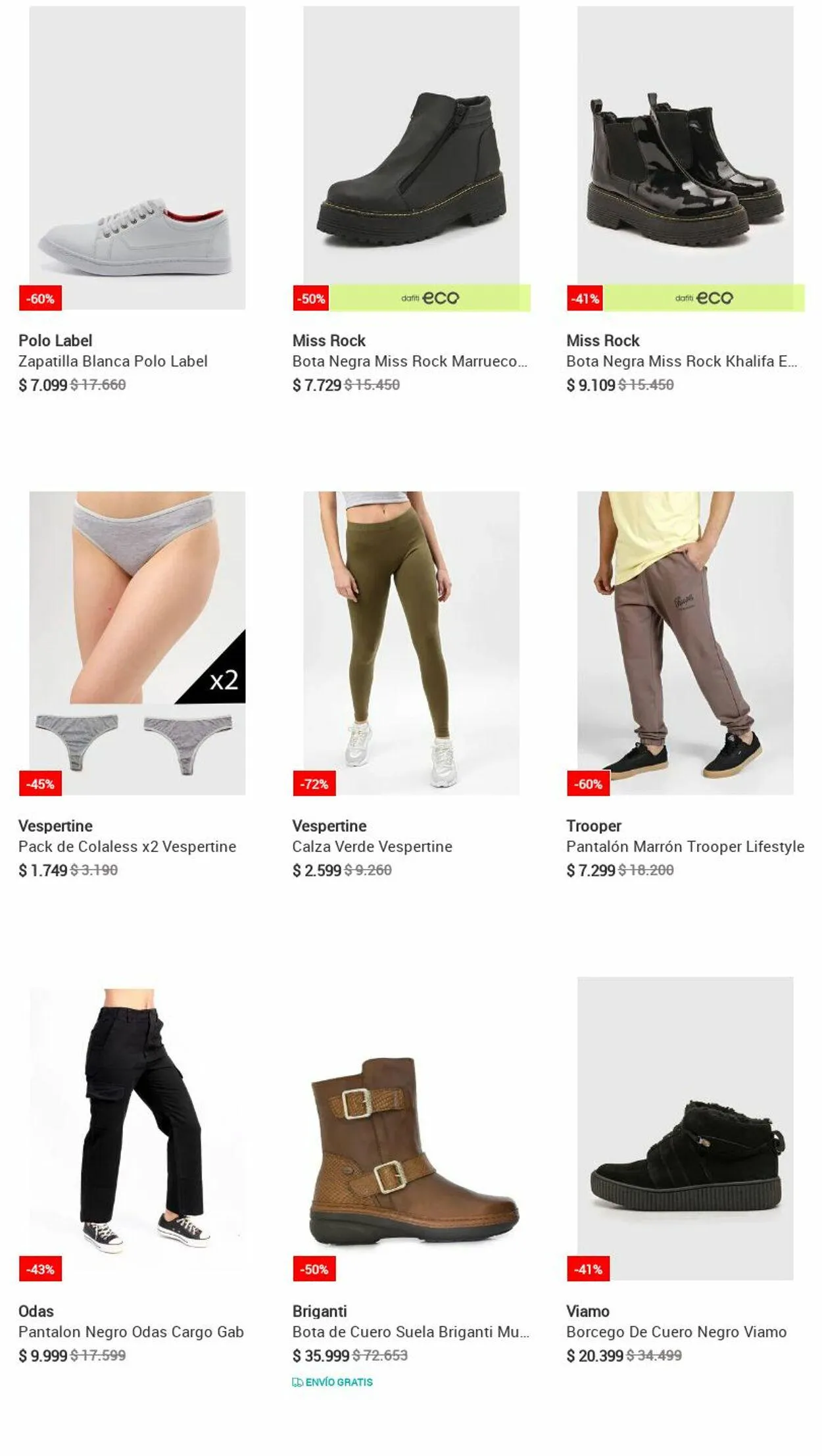Open Bota Negra Miss Rock Marruecos link

pos(410,361)
